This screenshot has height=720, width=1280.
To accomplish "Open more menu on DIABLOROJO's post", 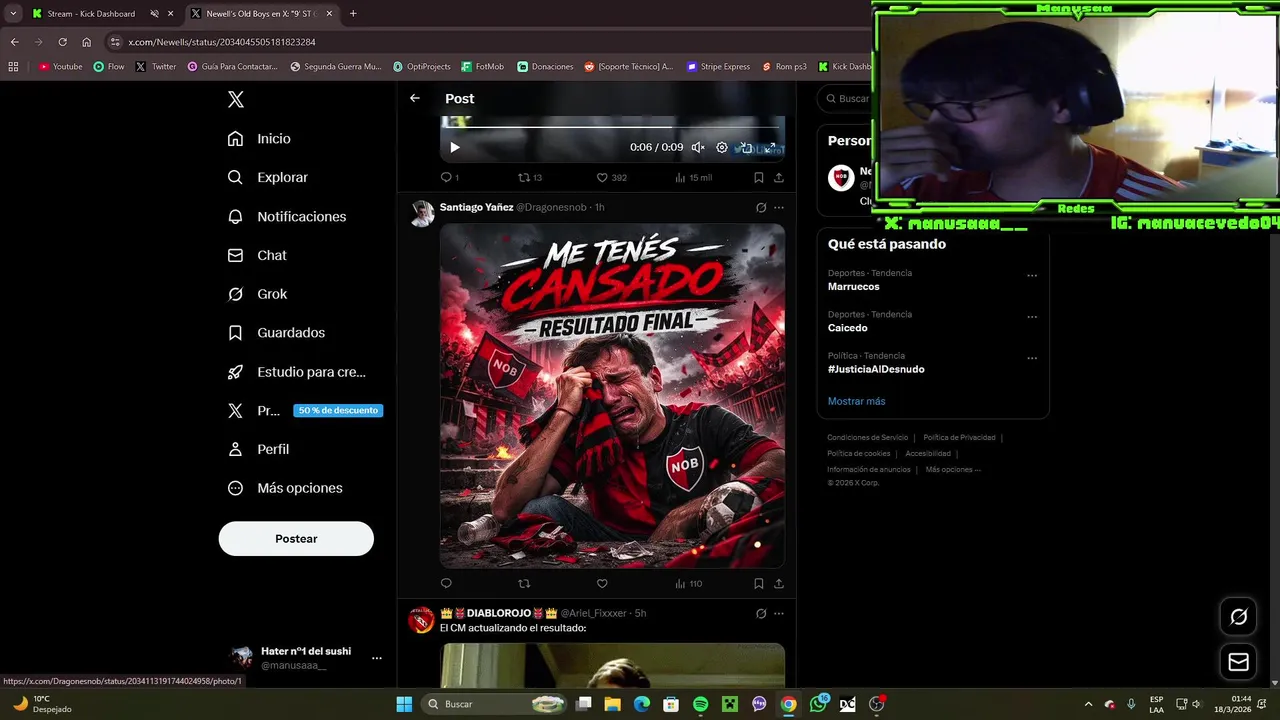I will coord(779,613).
